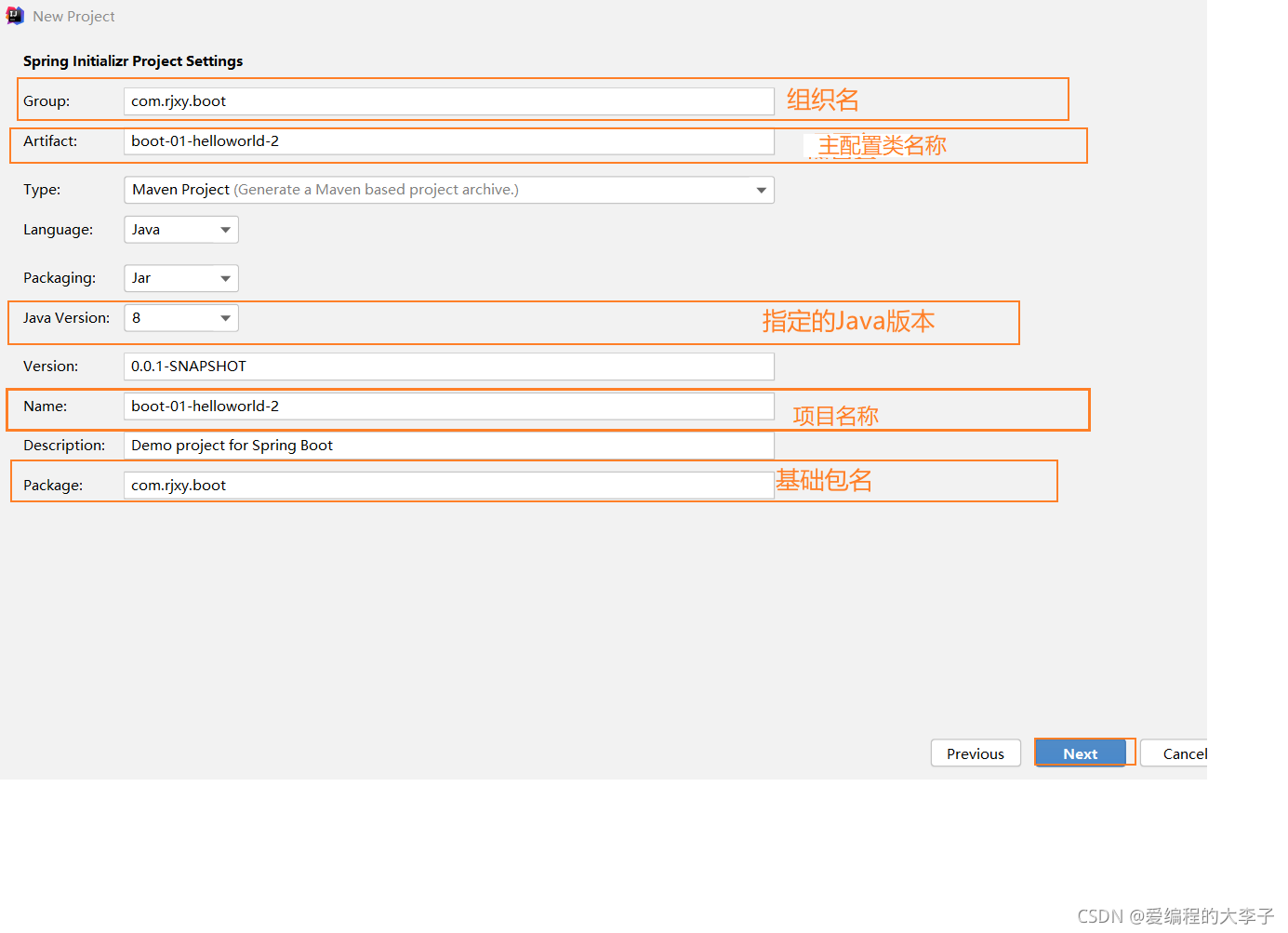Image resolution: width=1288 pixels, height=933 pixels.
Task: Click the Package input field
Action: (x=449, y=486)
